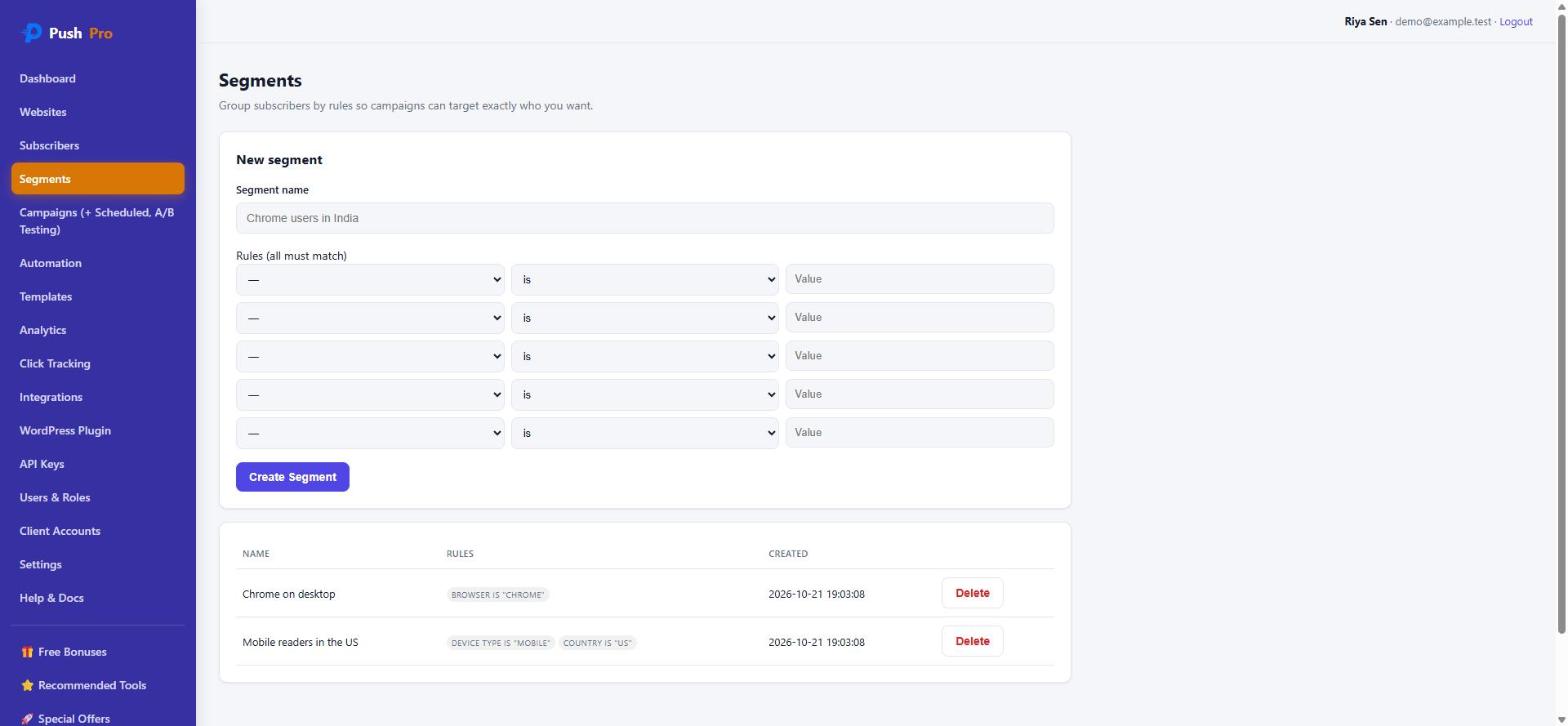
Task: Open Click Tracking page
Action: [x=98, y=364]
